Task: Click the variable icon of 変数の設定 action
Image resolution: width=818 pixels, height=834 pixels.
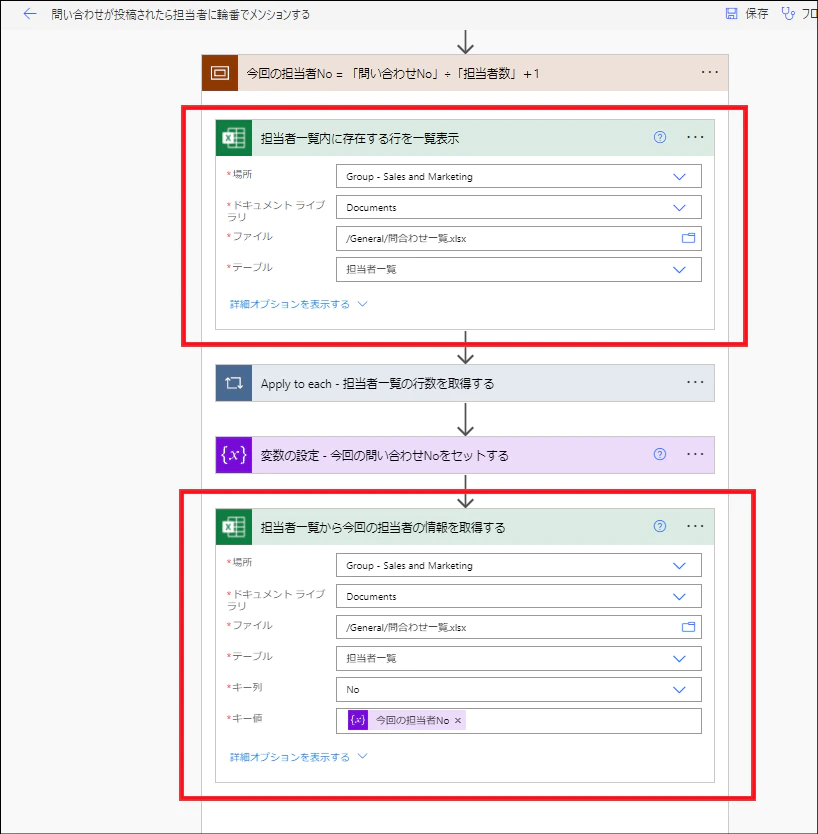Action: [x=234, y=455]
